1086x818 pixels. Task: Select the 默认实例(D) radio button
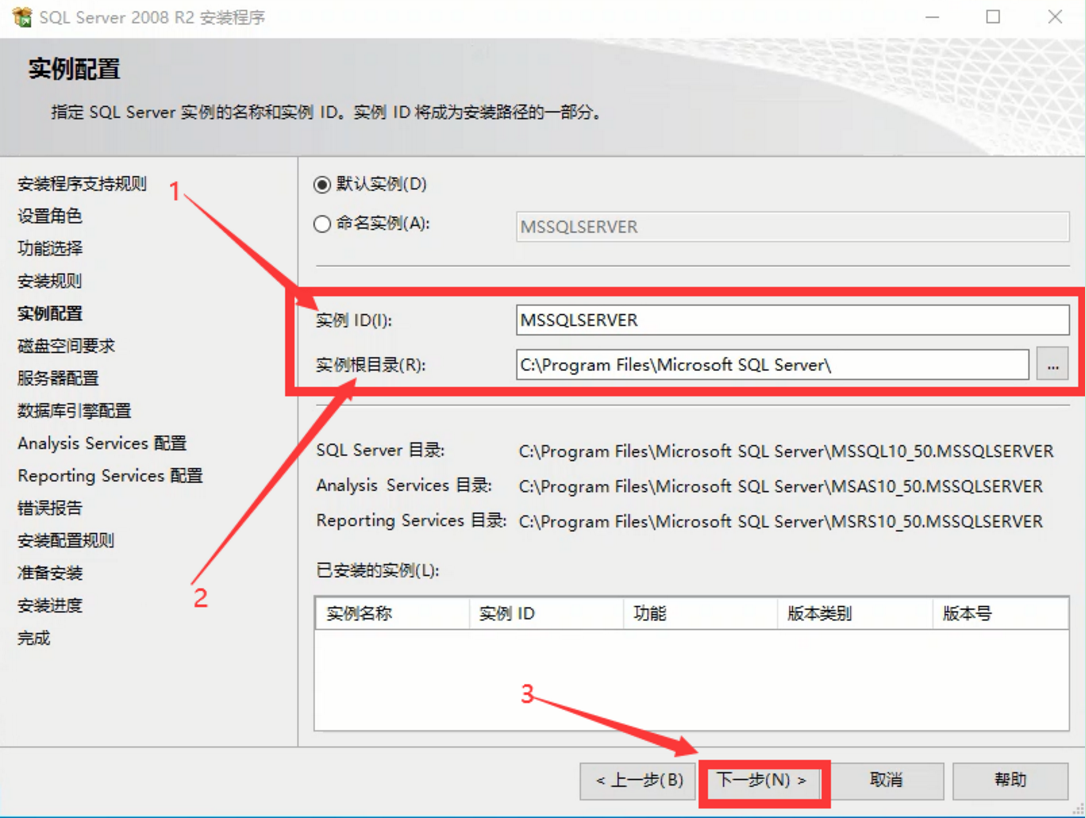pos(321,184)
